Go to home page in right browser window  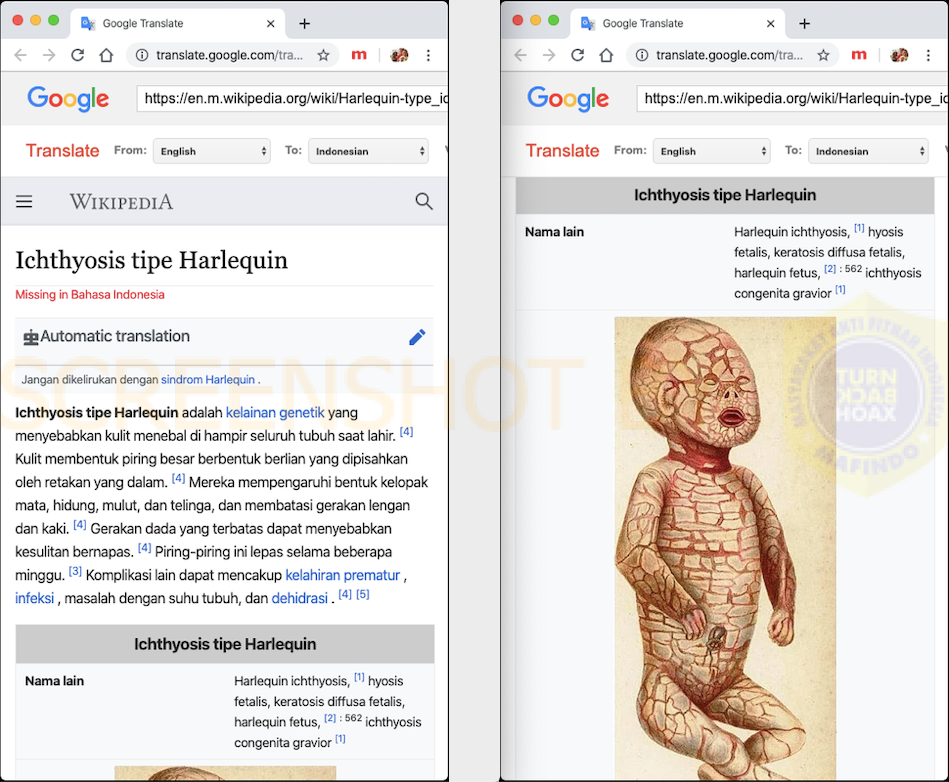pyautogui.click(x=606, y=55)
